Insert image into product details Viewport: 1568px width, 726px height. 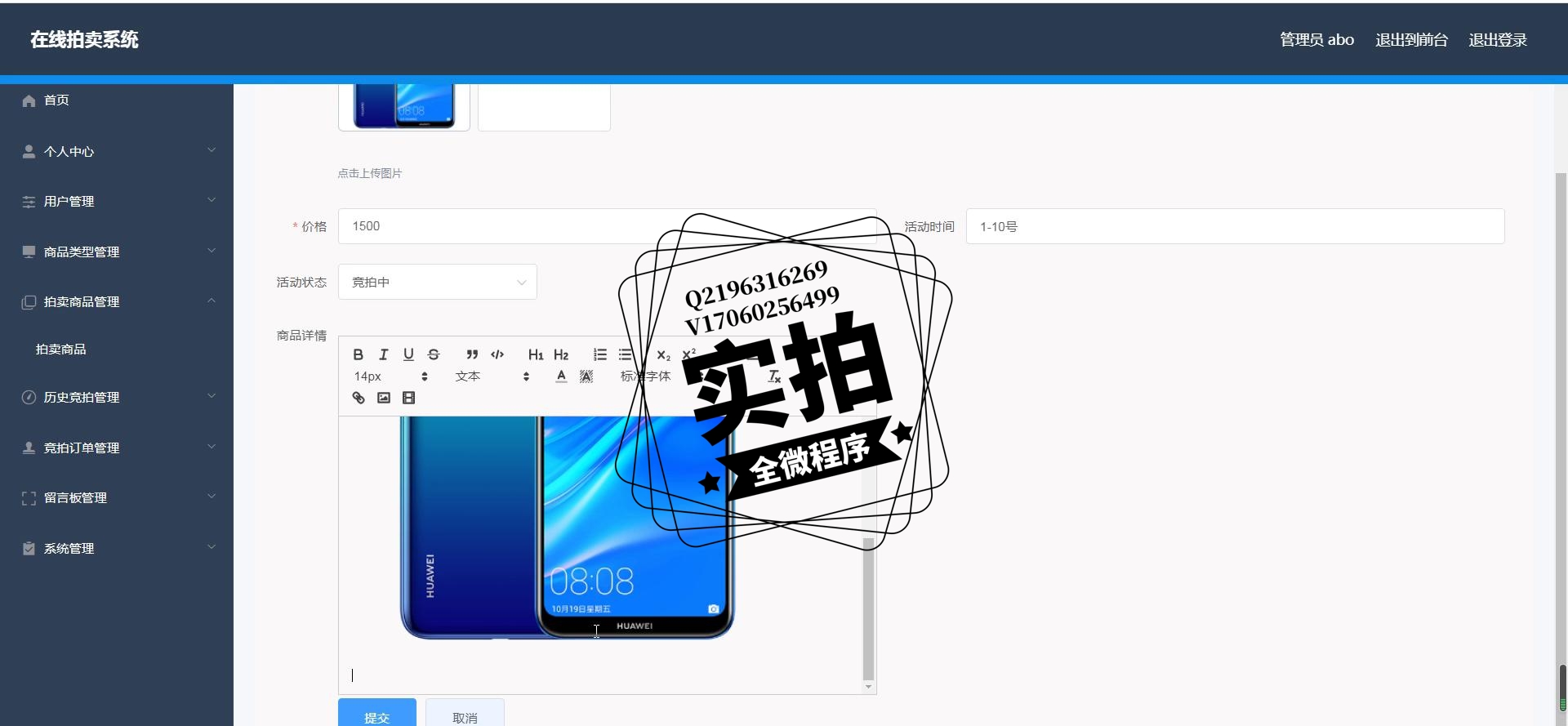(x=384, y=398)
